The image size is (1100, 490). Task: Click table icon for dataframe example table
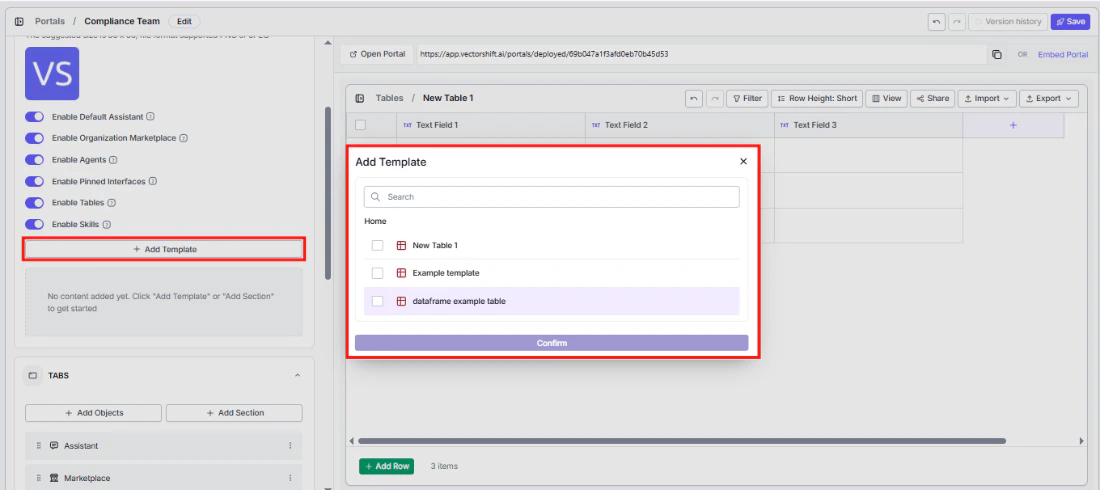click(401, 301)
